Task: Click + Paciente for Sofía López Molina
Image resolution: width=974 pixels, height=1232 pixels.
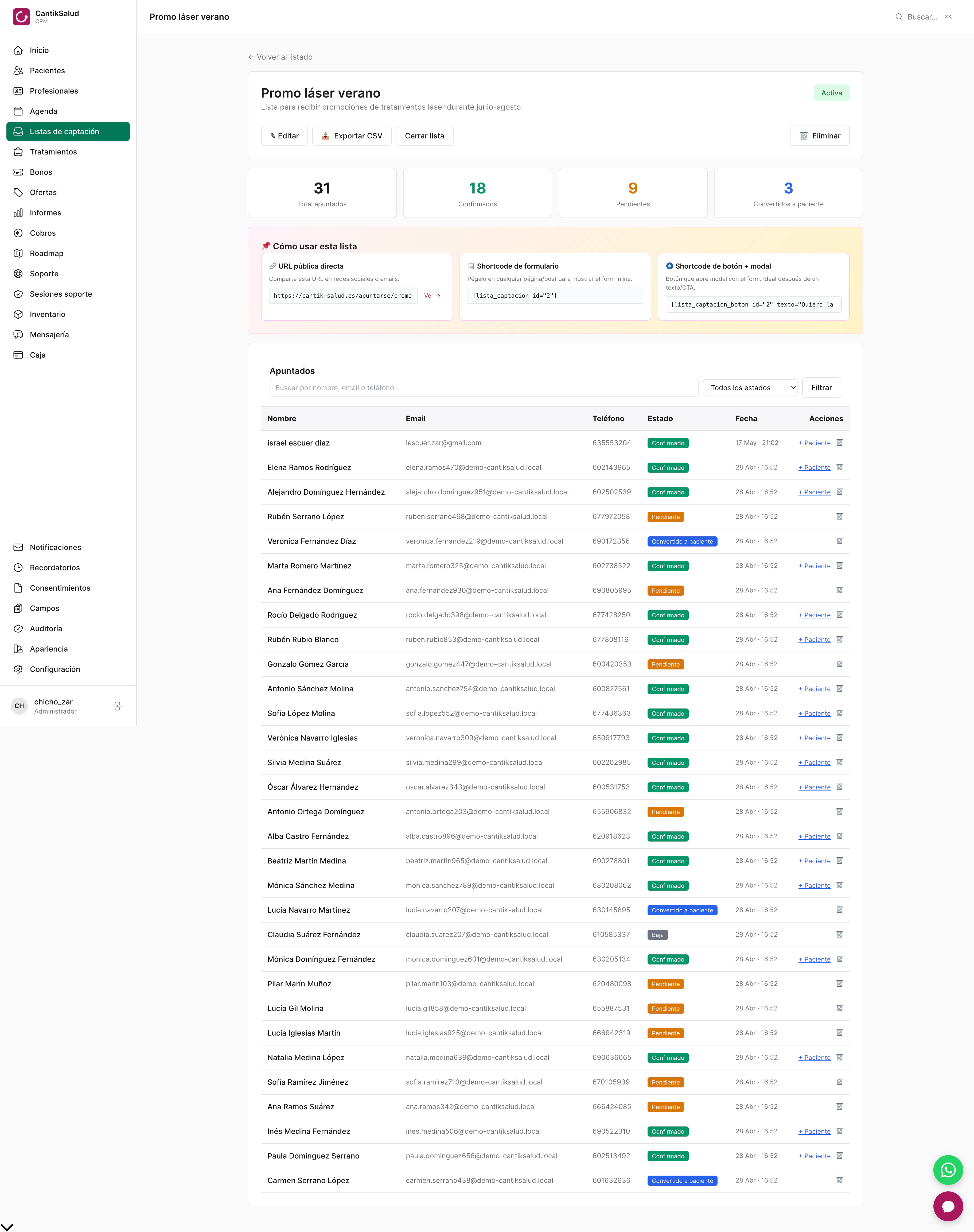Action: (x=814, y=713)
